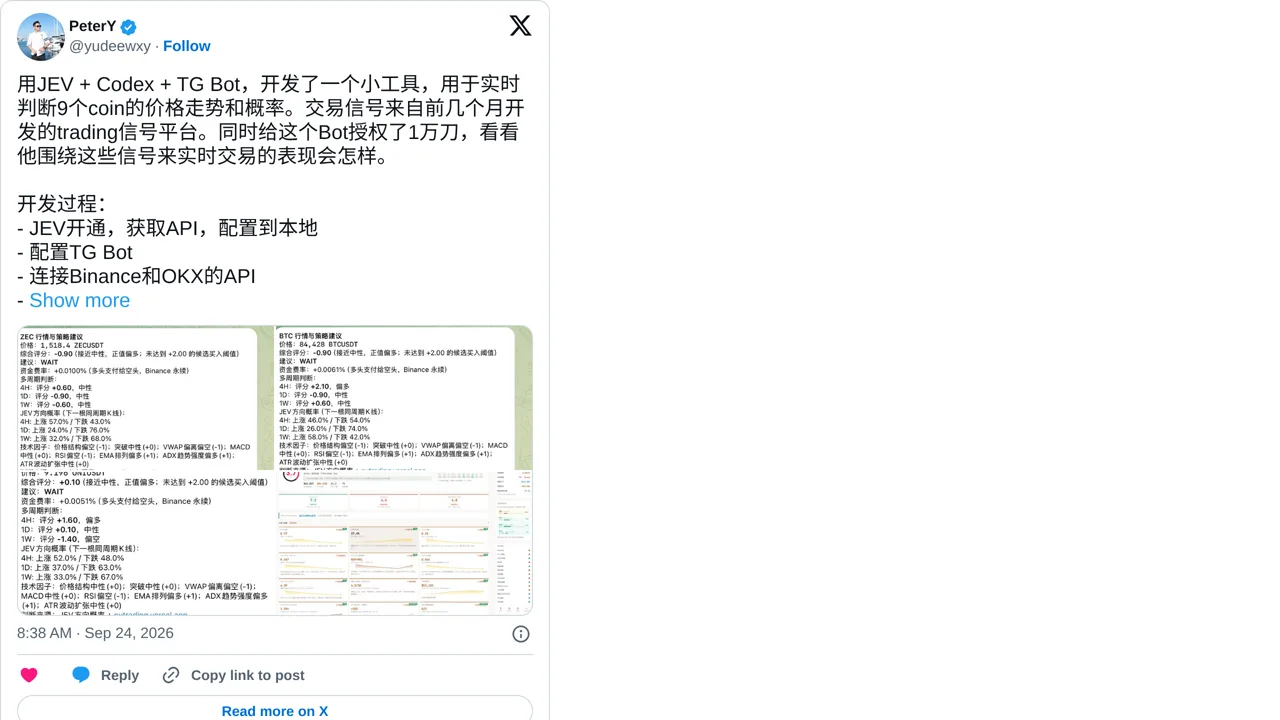The width and height of the screenshot is (1280, 720).
Task: Open the PeterY display name
Action: 92,26
